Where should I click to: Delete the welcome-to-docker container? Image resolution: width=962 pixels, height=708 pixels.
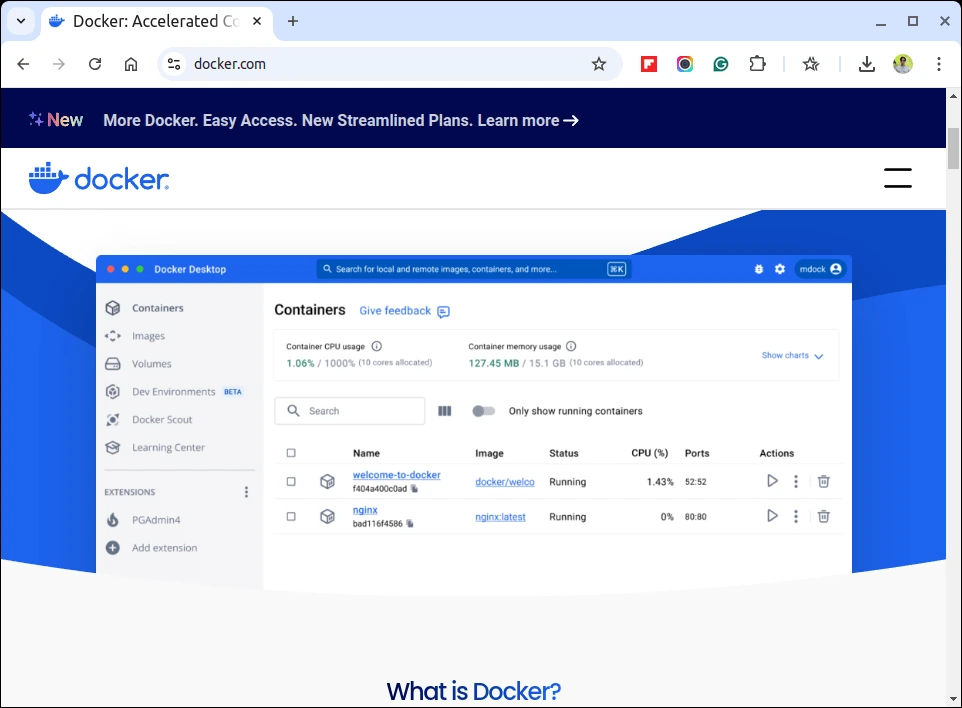tap(823, 482)
